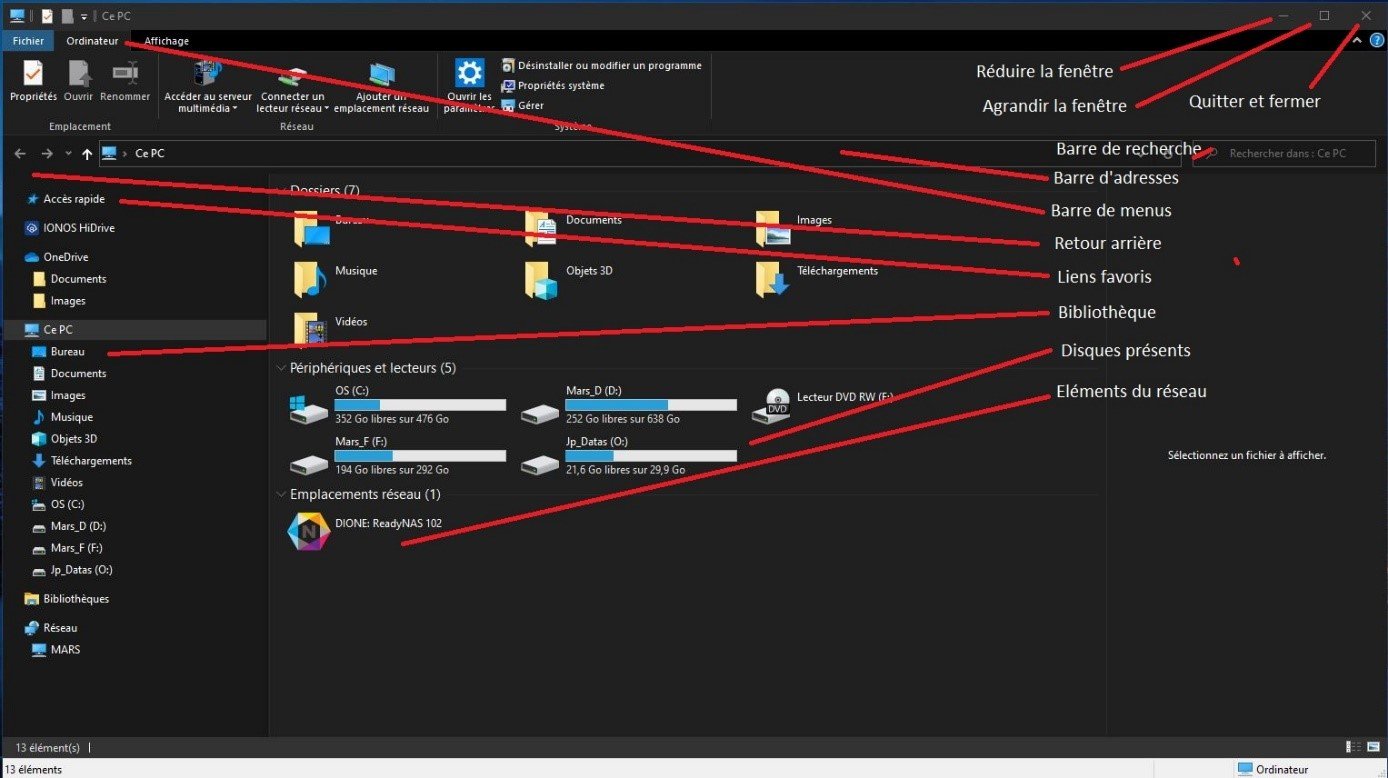The image size is (1388, 778).
Task: Switch to details view in status bar
Action: (x=1355, y=747)
